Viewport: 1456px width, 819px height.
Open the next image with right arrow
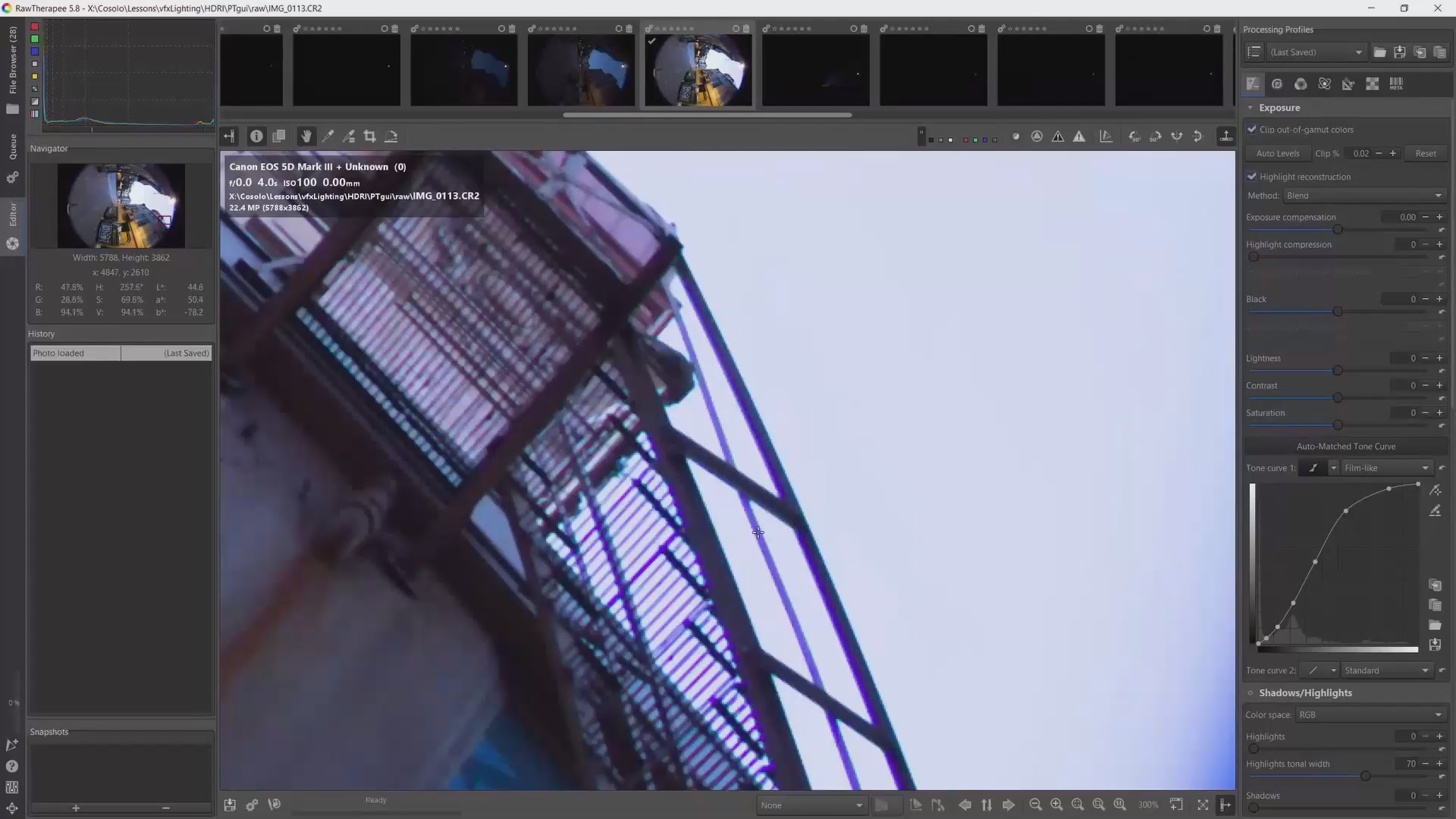tap(1009, 805)
